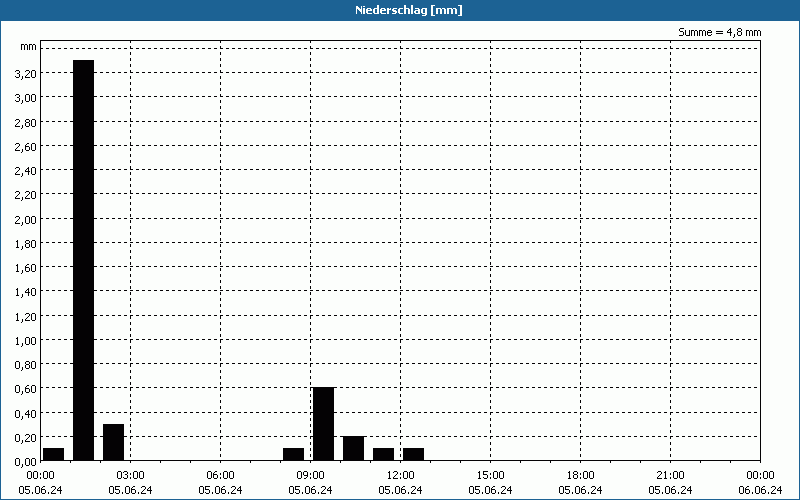Image resolution: width=800 pixels, height=500 pixels.
Task: Select the 2,40 y-axis label
Action: (x=26, y=170)
